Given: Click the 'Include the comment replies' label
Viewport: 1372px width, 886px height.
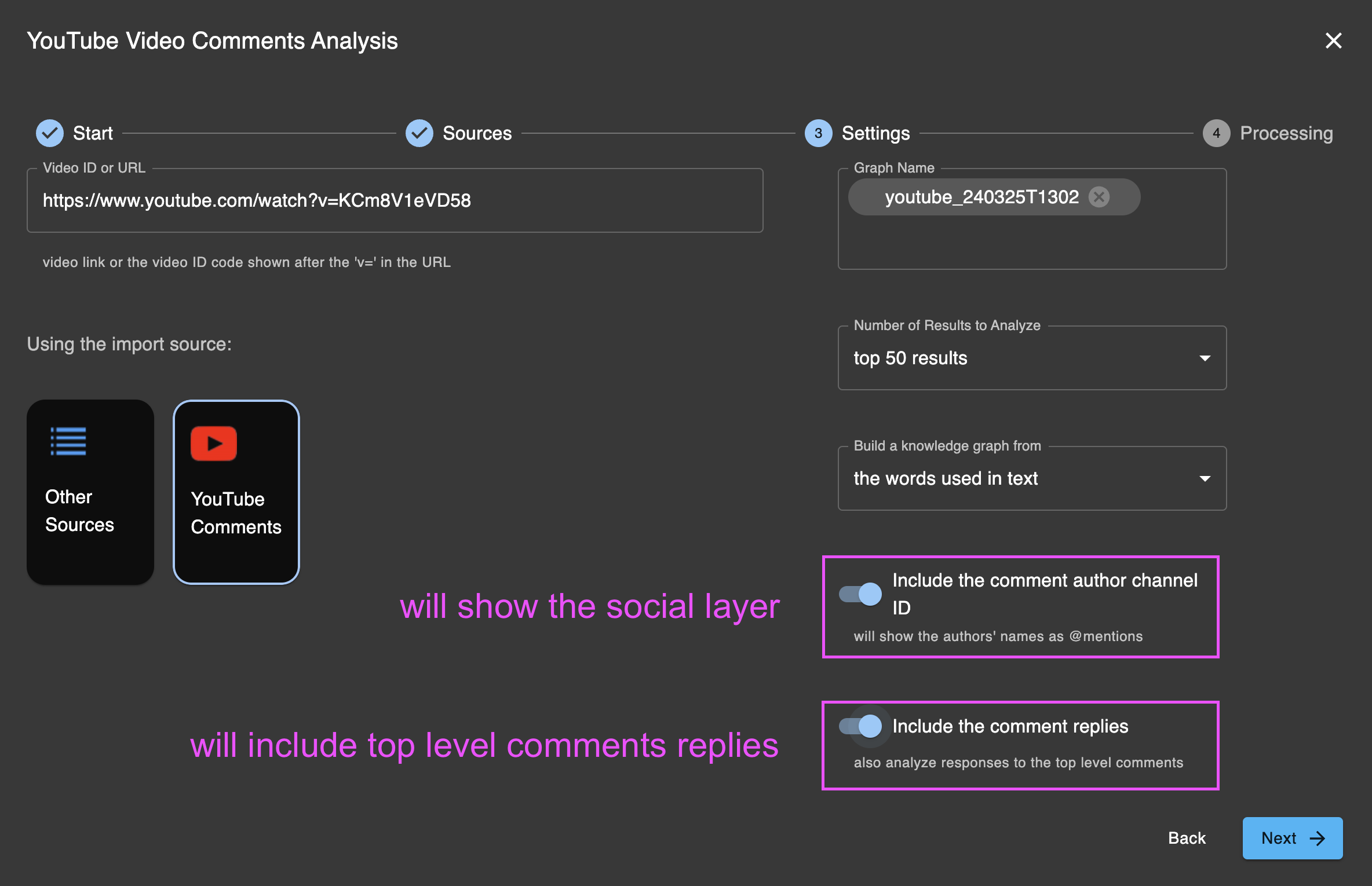Looking at the screenshot, I should pos(1010,726).
